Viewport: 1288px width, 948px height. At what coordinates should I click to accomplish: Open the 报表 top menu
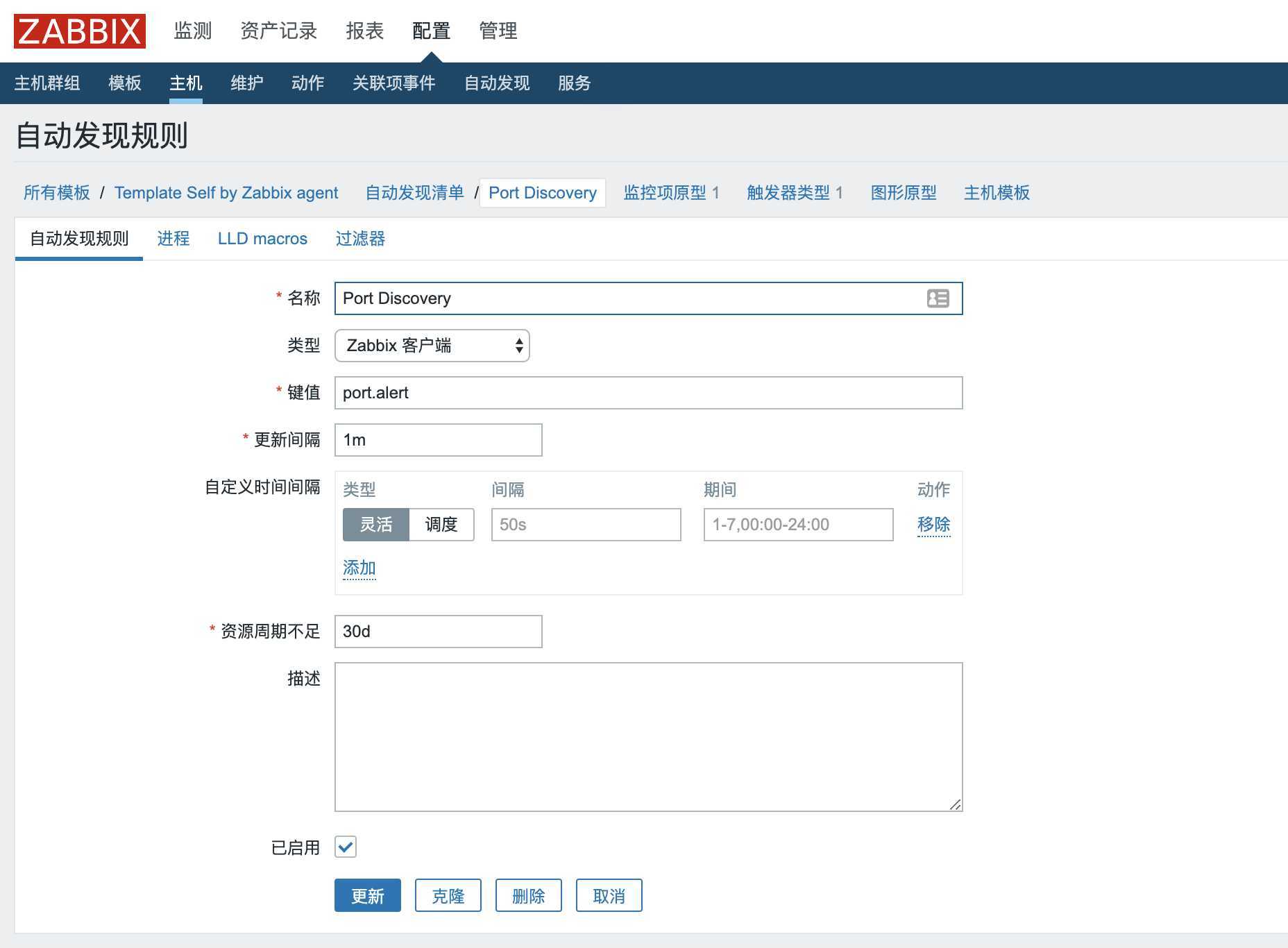(x=365, y=31)
